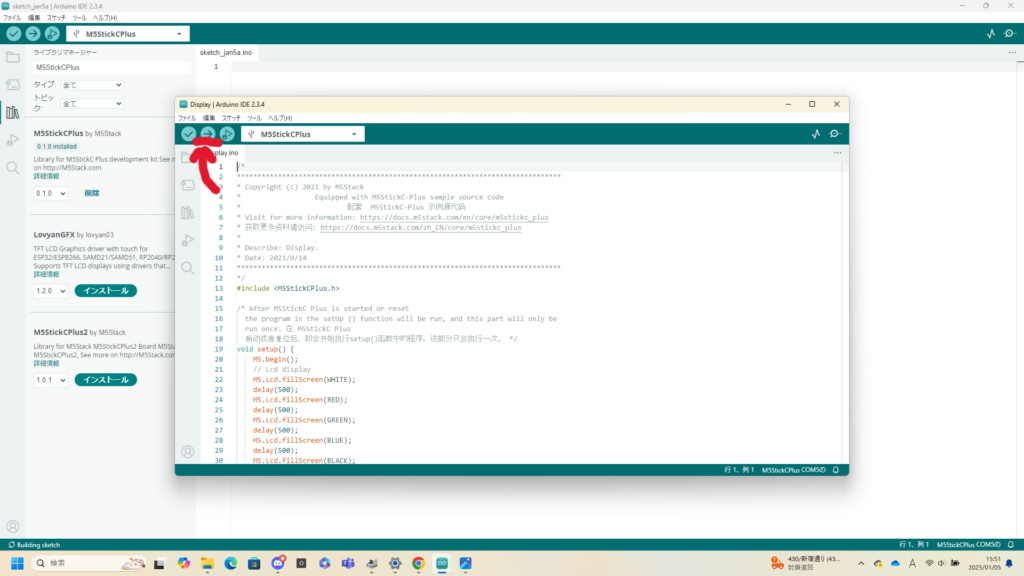The height and width of the screenshot is (576, 1024).
Task: Click Upload arrow button in Display window
Action: coord(208,134)
